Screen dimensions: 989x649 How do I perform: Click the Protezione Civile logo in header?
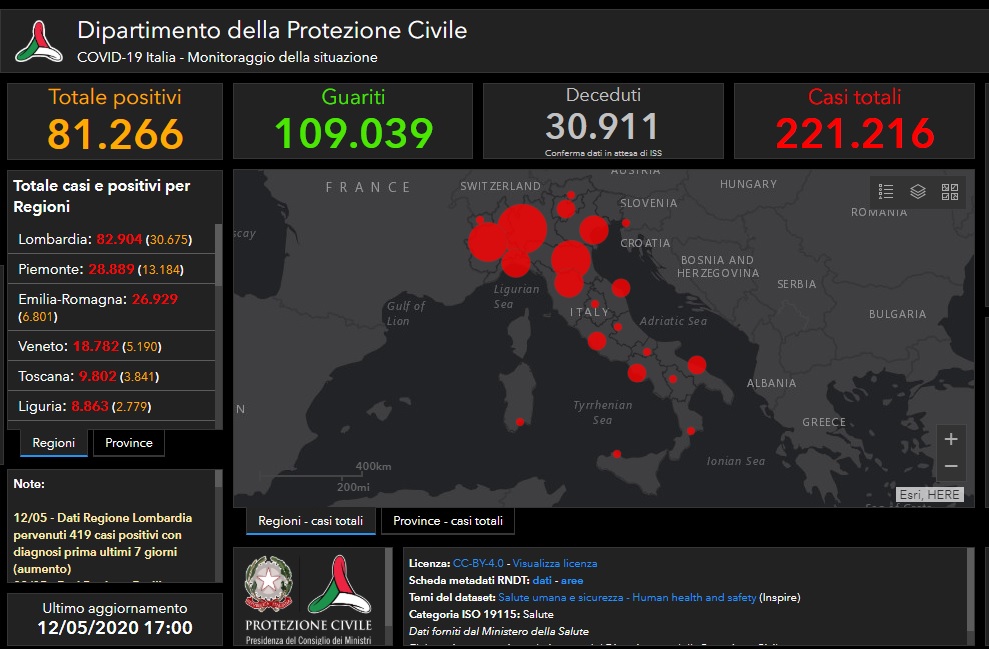click(39, 42)
